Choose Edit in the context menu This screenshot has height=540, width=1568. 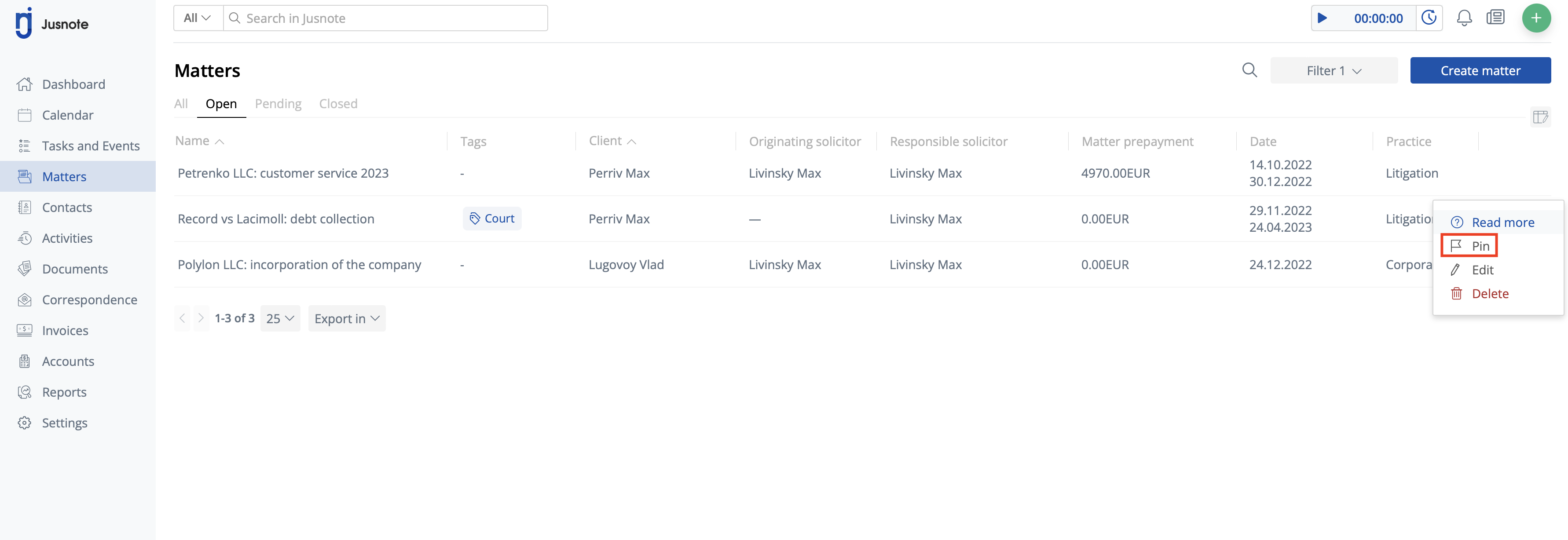(x=1498, y=270)
